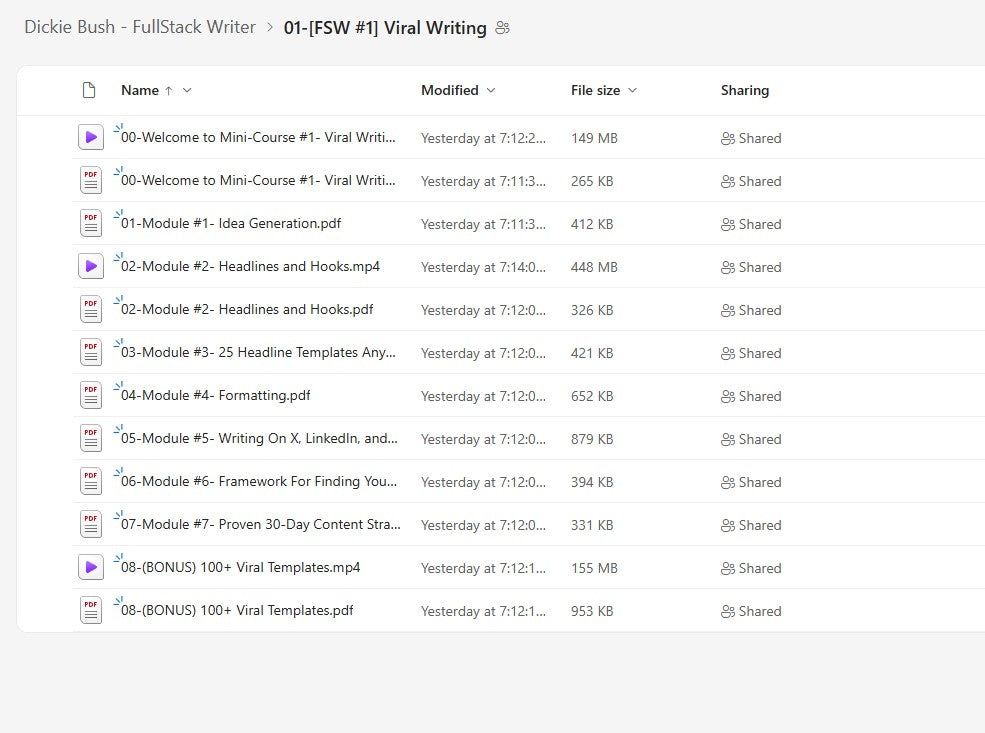The width and height of the screenshot is (985, 733).
Task: Click the sharing people icon in 149 MB row
Action: click(x=727, y=138)
